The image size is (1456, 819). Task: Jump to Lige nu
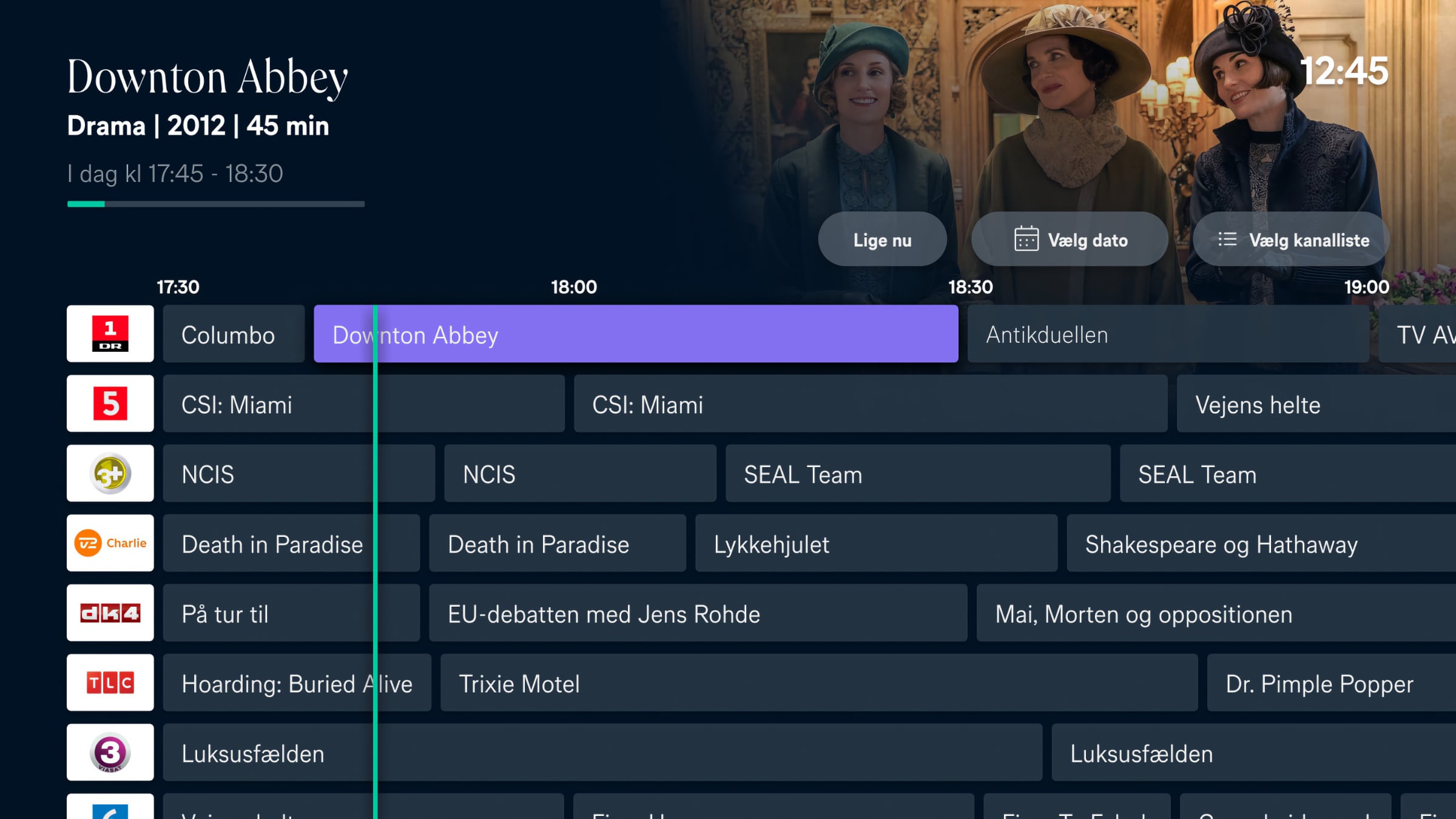click(882, 239)
